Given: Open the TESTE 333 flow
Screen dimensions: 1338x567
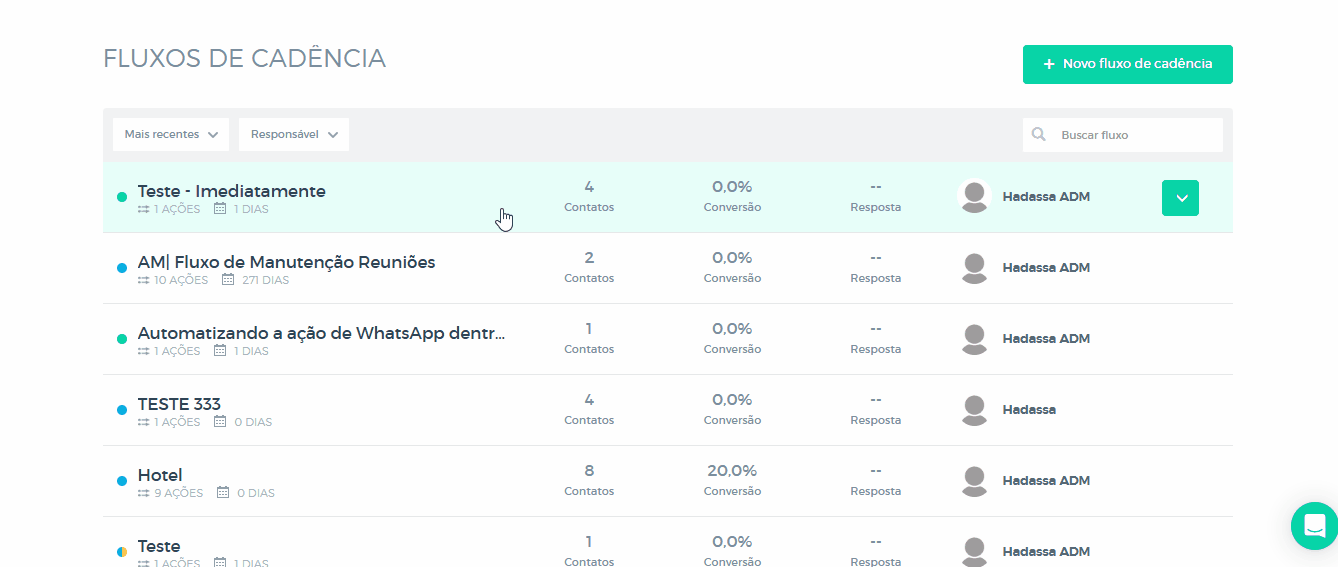Looking at the screenshot, I should point(179,404).
